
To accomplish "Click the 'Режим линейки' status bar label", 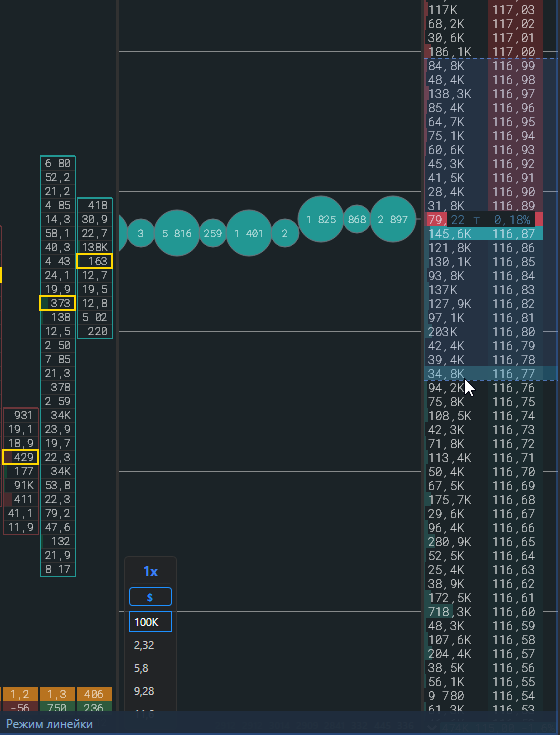I will point(49,724).
